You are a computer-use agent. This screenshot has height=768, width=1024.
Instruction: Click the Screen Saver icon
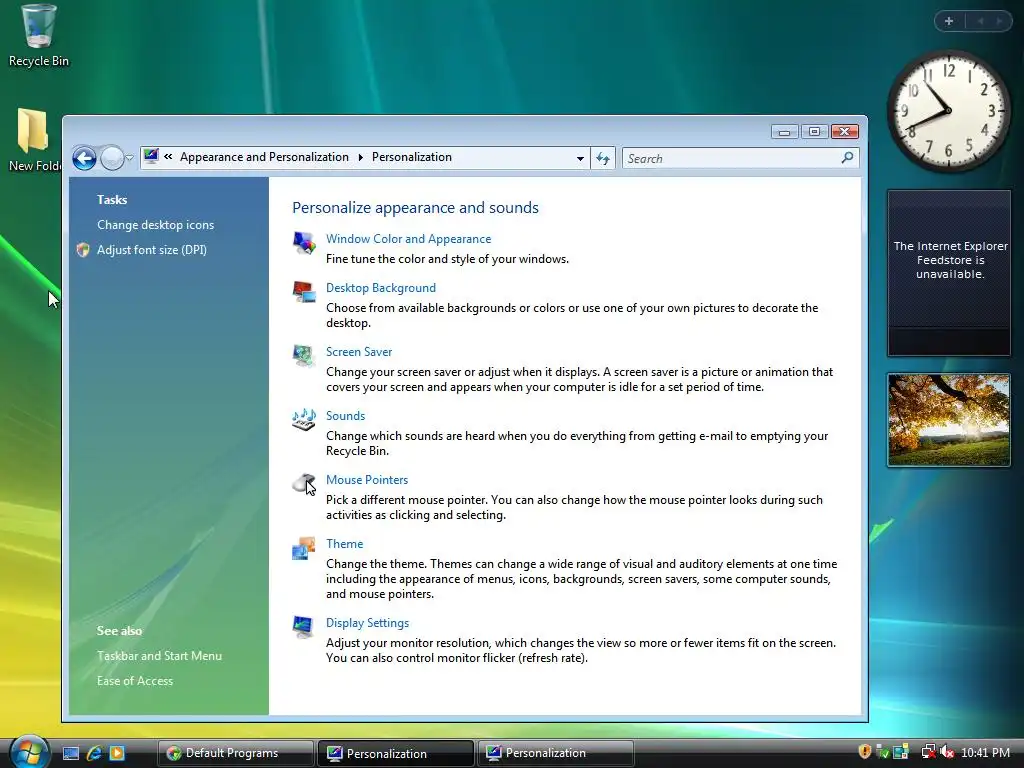point(304,356)
